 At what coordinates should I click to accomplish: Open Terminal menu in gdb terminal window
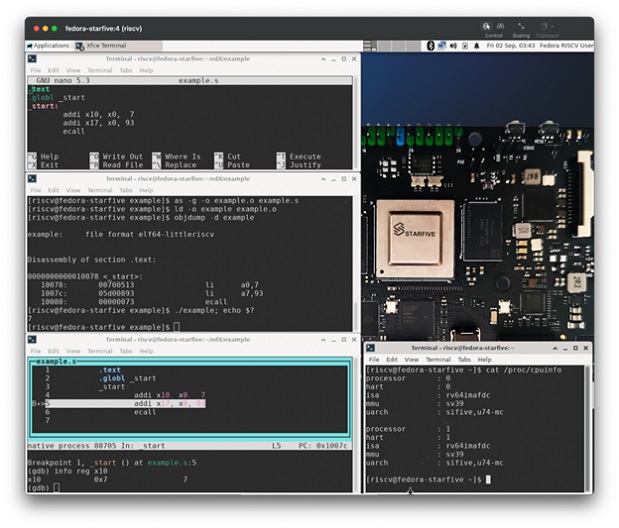coord(100,351)
